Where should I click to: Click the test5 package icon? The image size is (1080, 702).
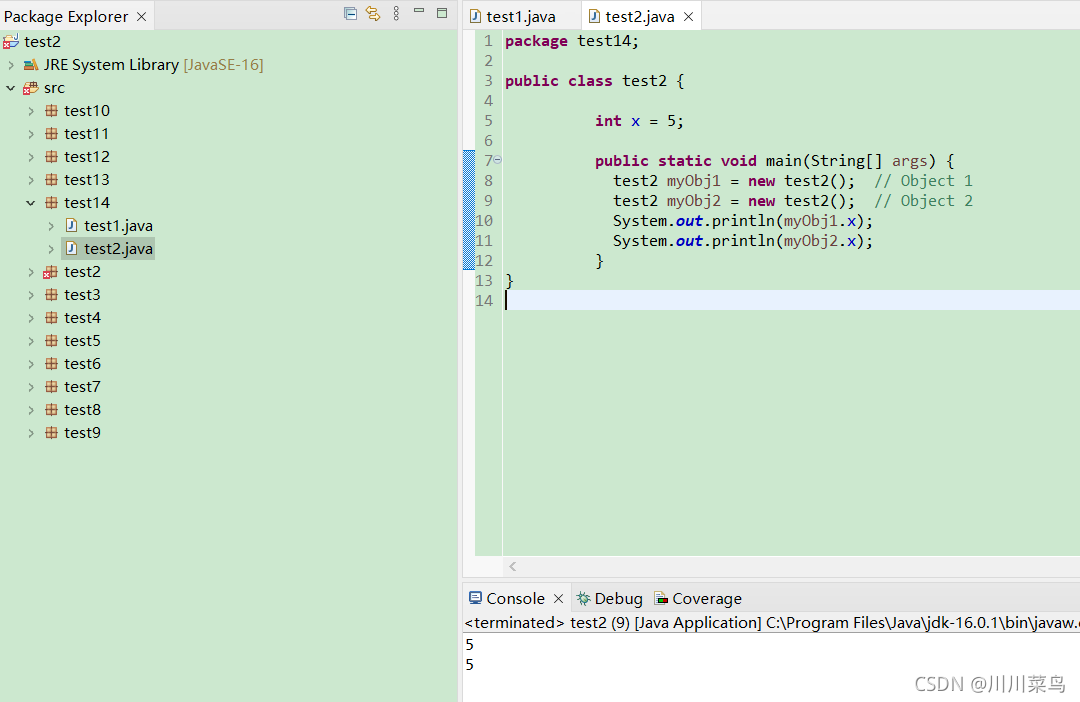(51, 341)
